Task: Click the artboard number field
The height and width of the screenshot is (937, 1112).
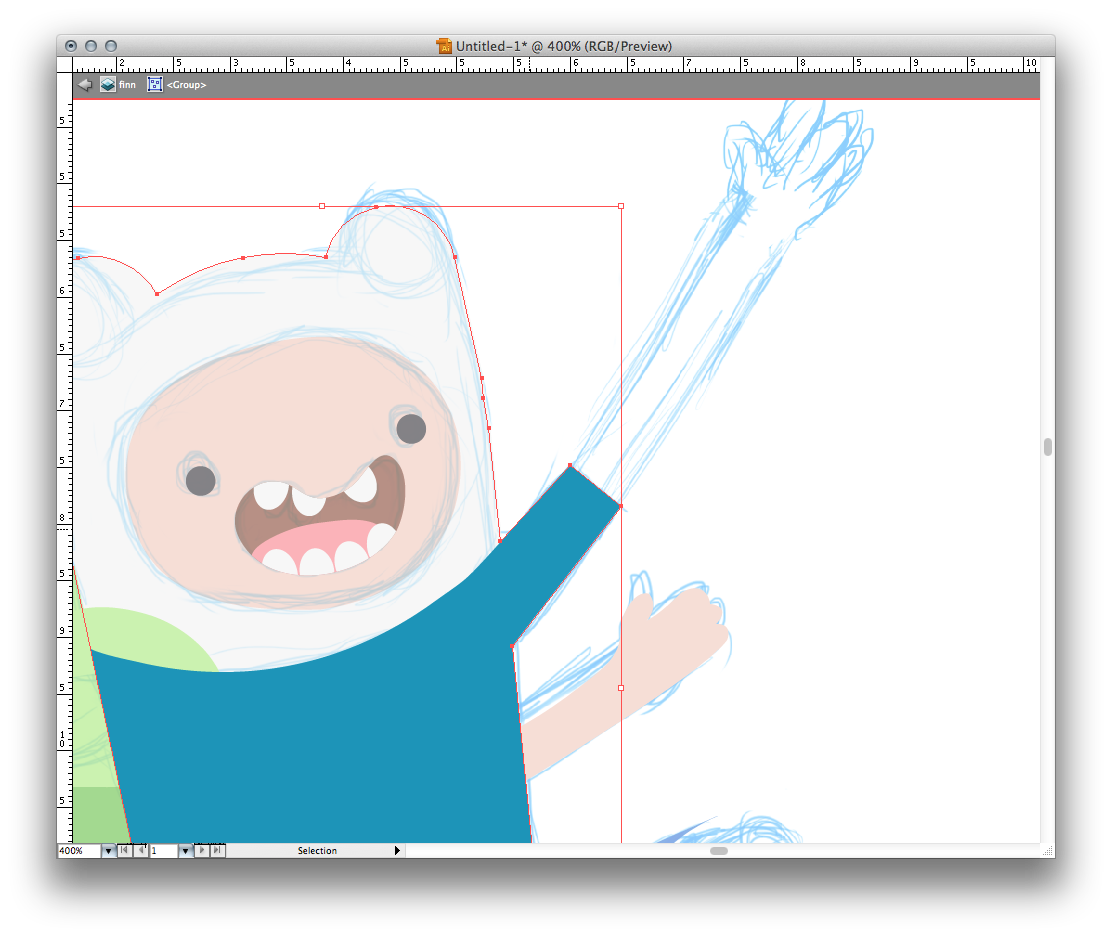Action: pyautogui.click(x=163, y=851)
